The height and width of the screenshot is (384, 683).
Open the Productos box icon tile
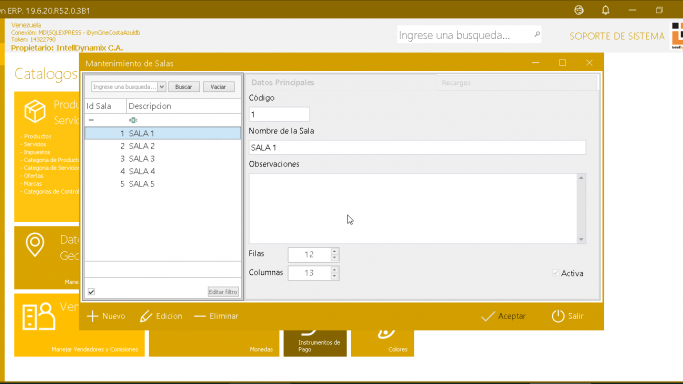[35, 111]
